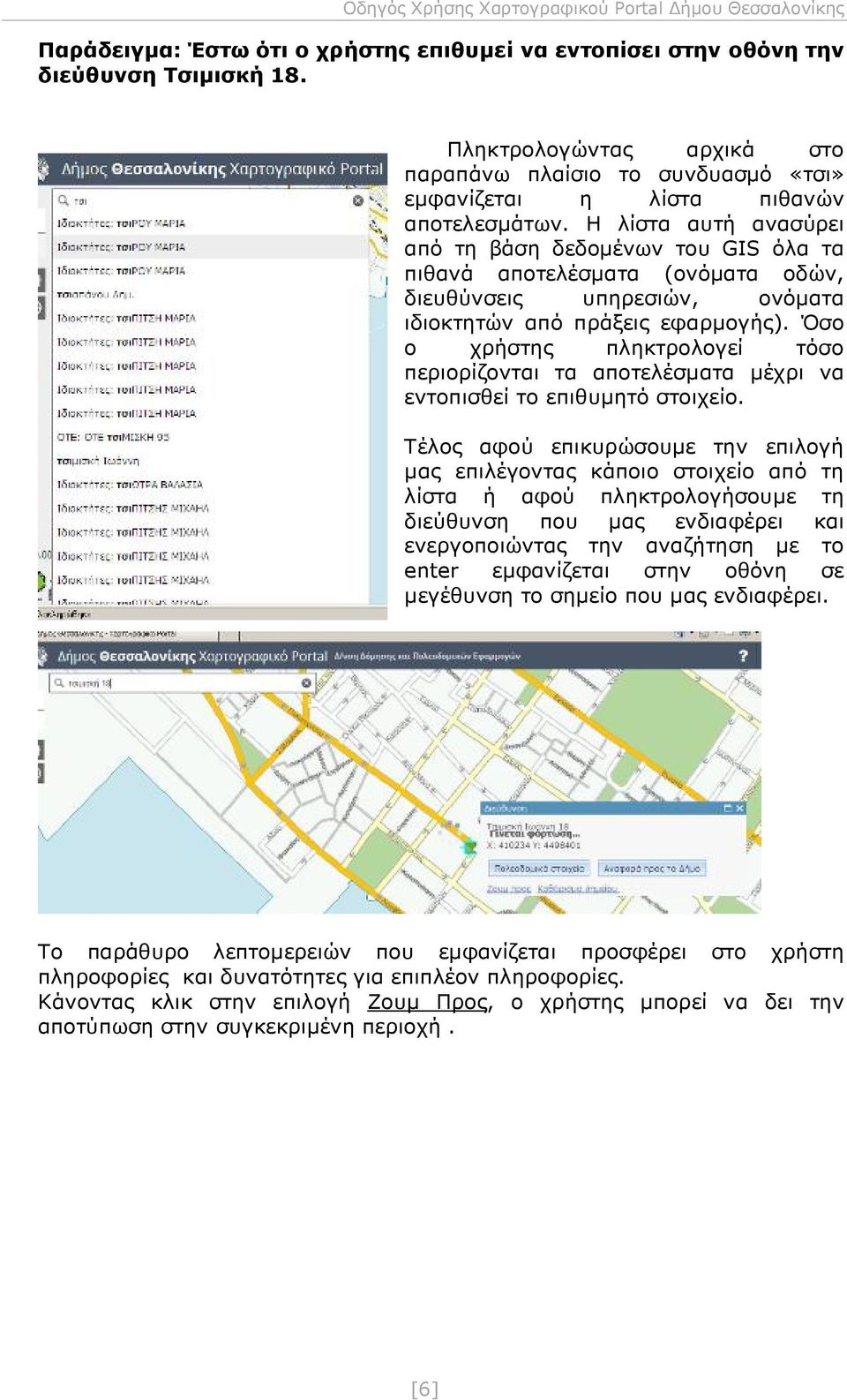This screenshot has height=1400, width=847.
Task: Pick the highlighted 'τσιΡΟΥ ΜΑΡΙΑ' suggestion
Action: click(210, 247)
